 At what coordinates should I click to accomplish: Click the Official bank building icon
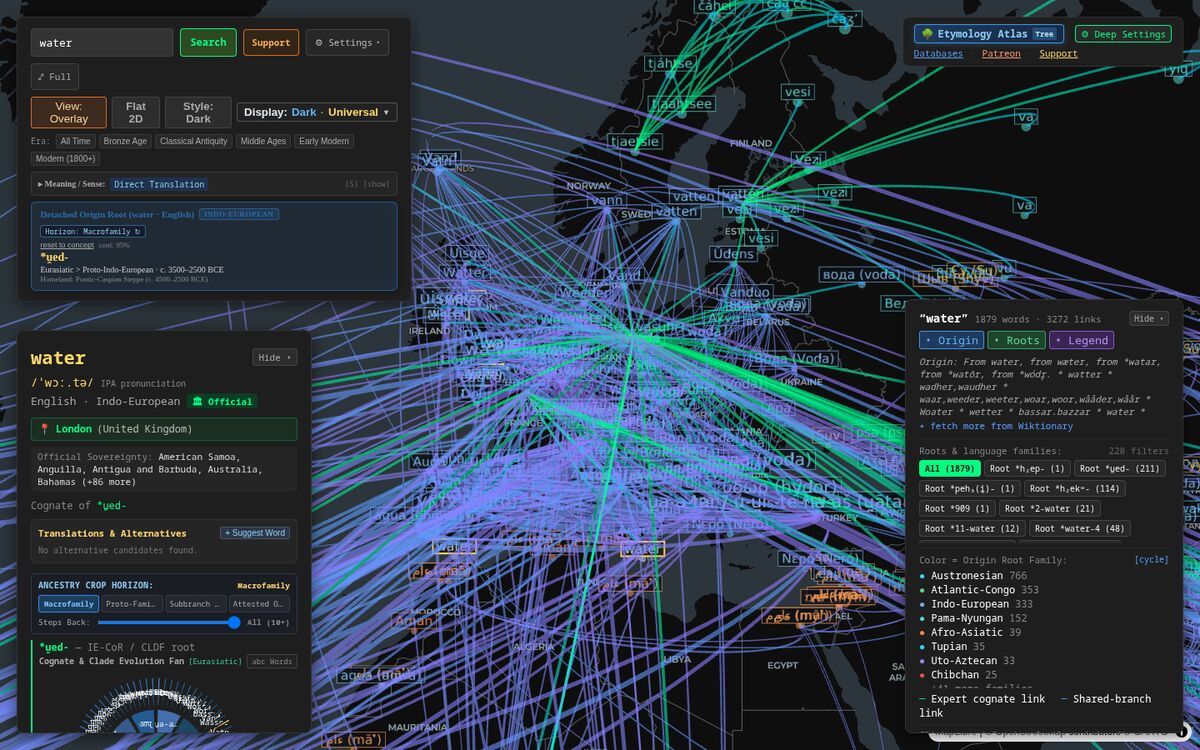click(x=198, y=402)
